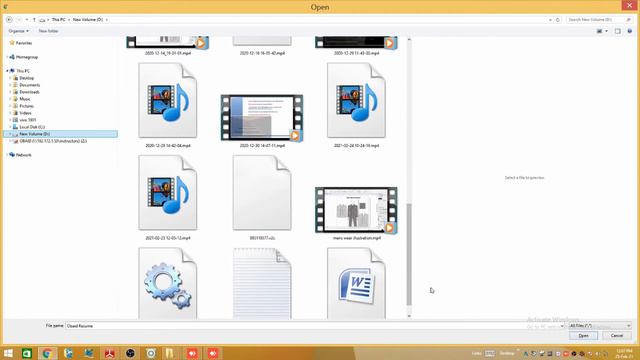Open the view options dropdown arrow
Image resolution: width=640 pixels, height=360 pixels.
point(607,31)
